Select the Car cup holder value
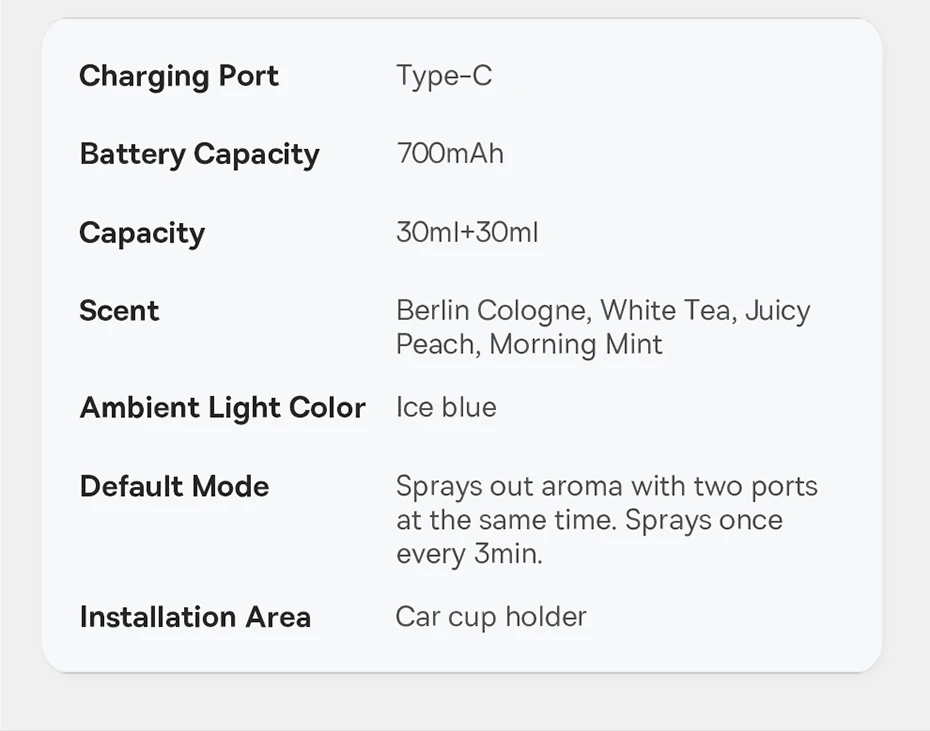The width and height of the screenshot is (930, 731). 491,617
